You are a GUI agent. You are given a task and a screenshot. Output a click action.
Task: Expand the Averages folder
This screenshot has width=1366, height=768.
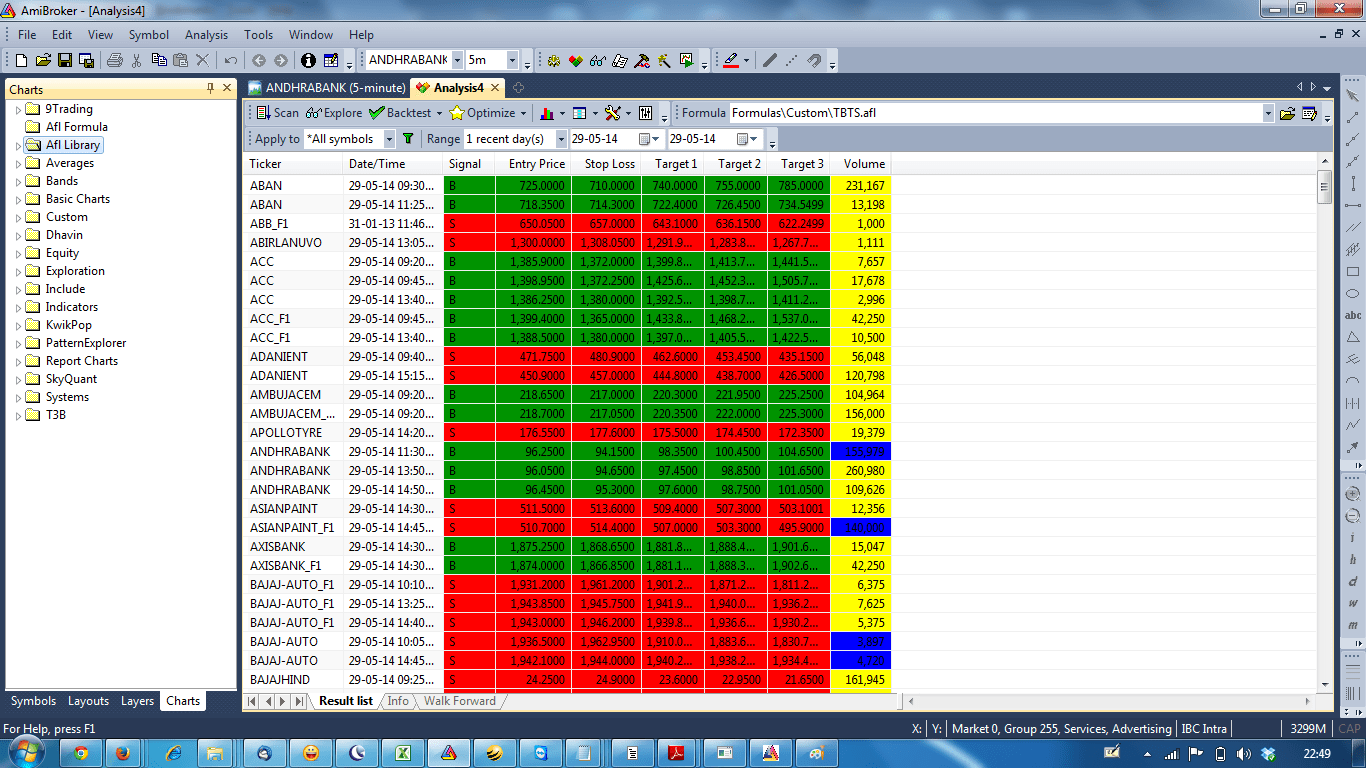pyautogui.click(x=18, y=163)
